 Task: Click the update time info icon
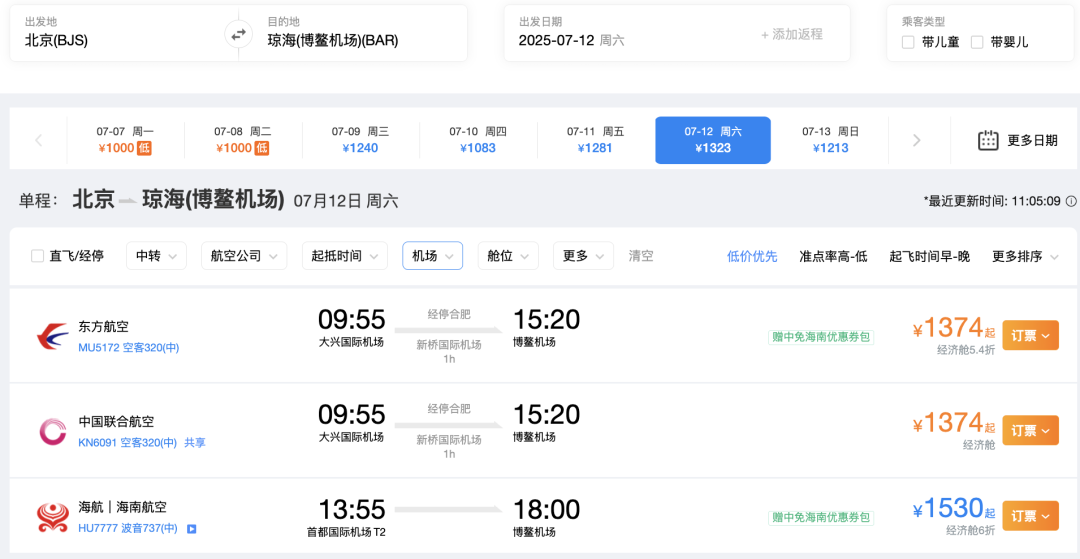(x=1071, y=202)
